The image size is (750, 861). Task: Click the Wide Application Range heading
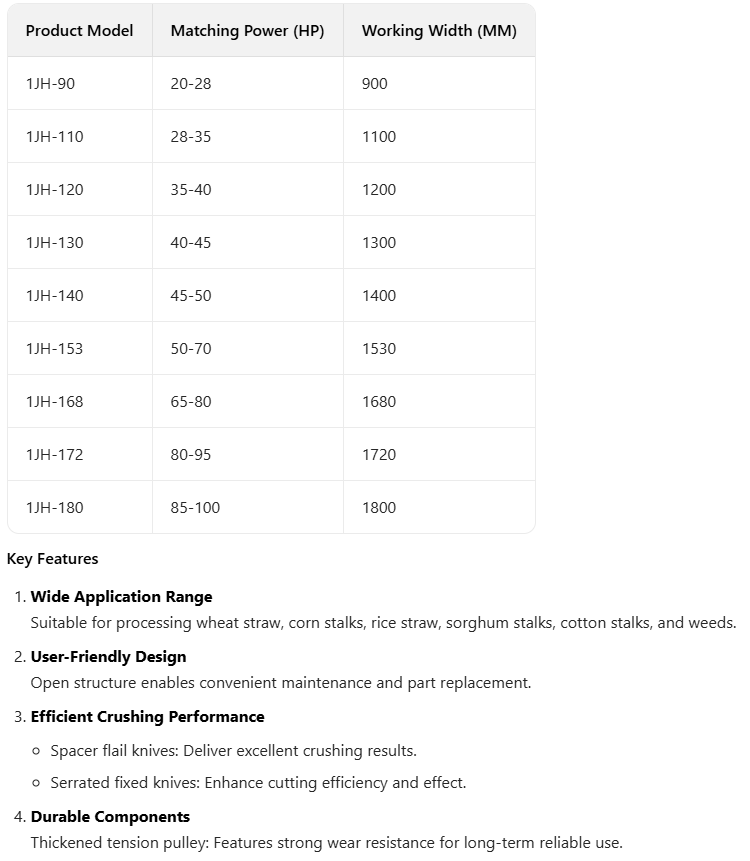click(121, 597)
